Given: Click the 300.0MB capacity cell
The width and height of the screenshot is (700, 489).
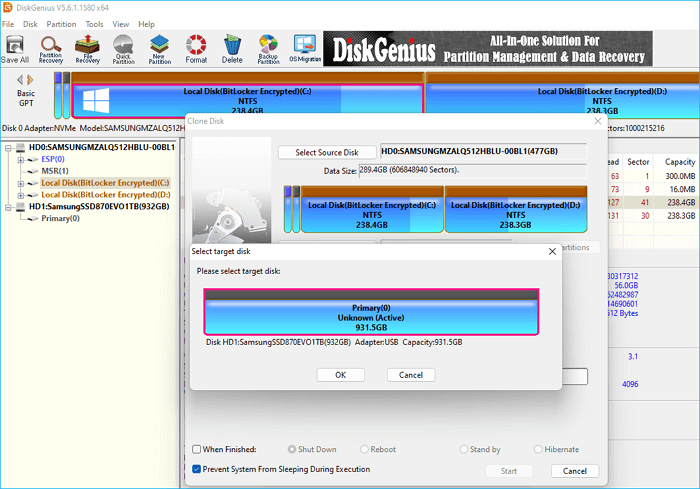Looking at the screenshot, I should pyautogui.click(x=680, y=176).
